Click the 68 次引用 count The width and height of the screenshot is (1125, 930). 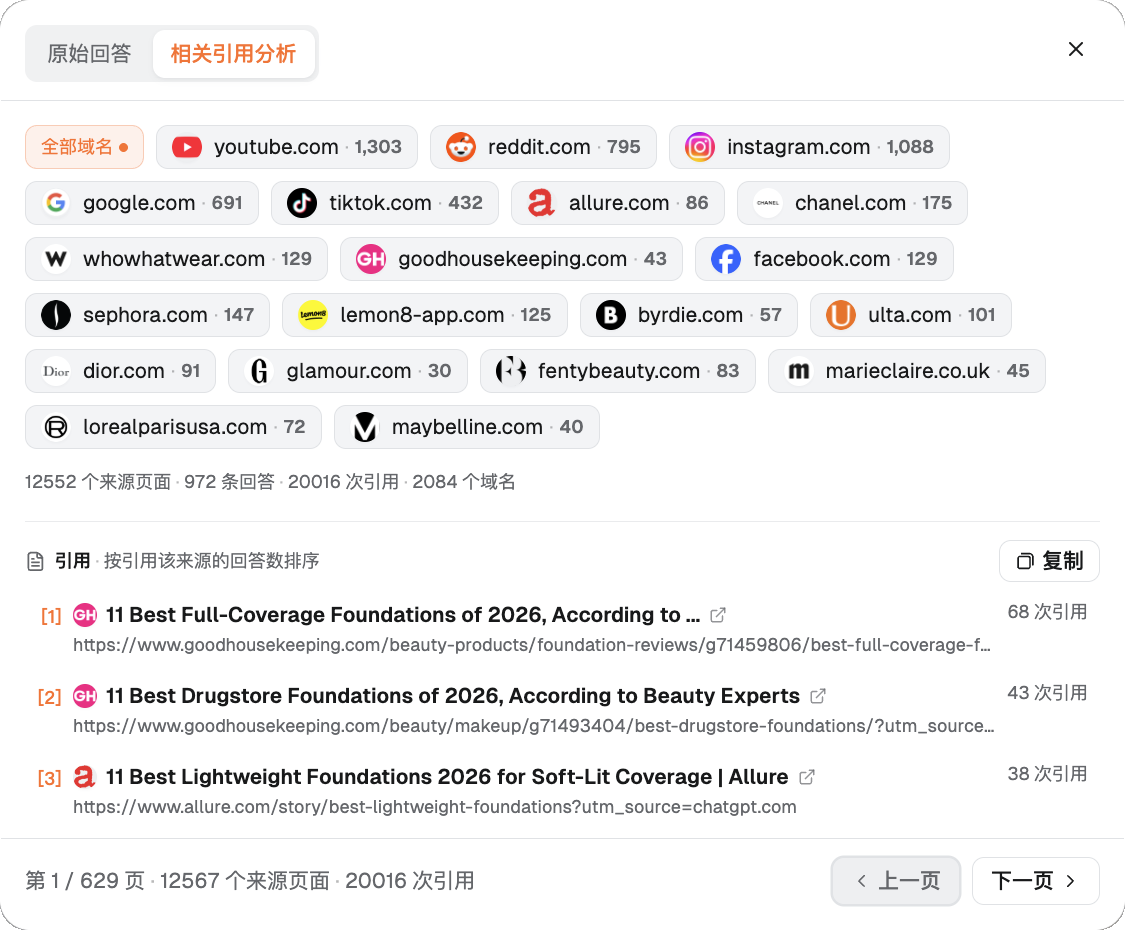[1048, 612]
